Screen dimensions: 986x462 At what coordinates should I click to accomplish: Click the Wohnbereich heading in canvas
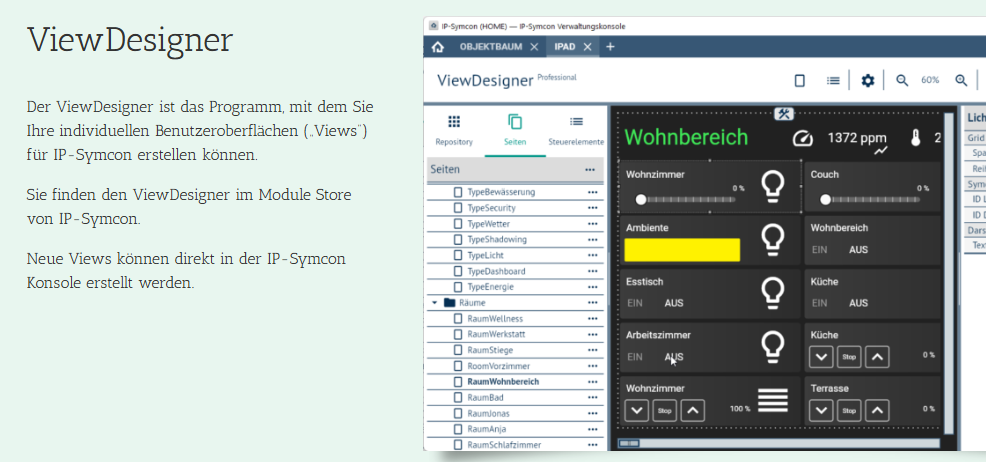[687, 137]
